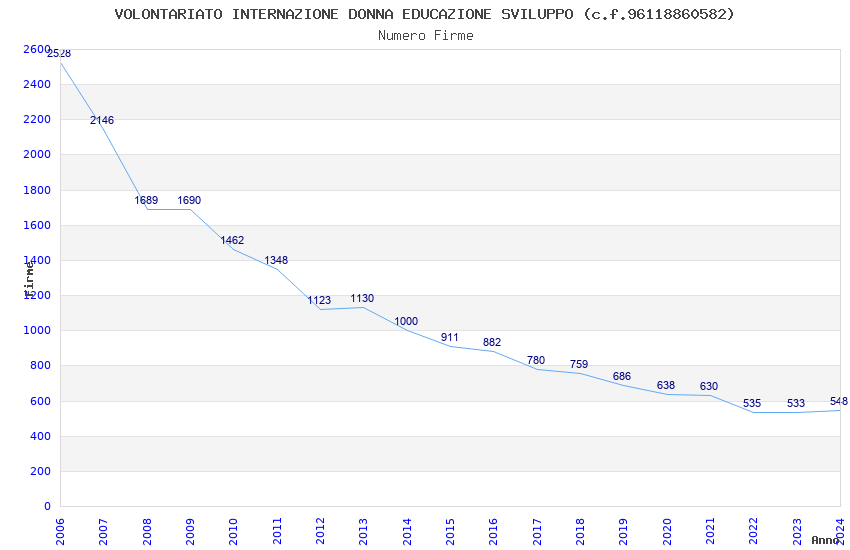
Task: Click data label 1689
Action: (146, 200)
